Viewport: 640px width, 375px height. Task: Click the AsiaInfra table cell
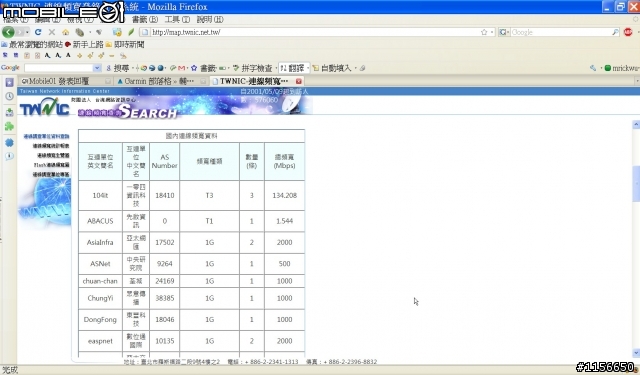[x=100, y=242]
